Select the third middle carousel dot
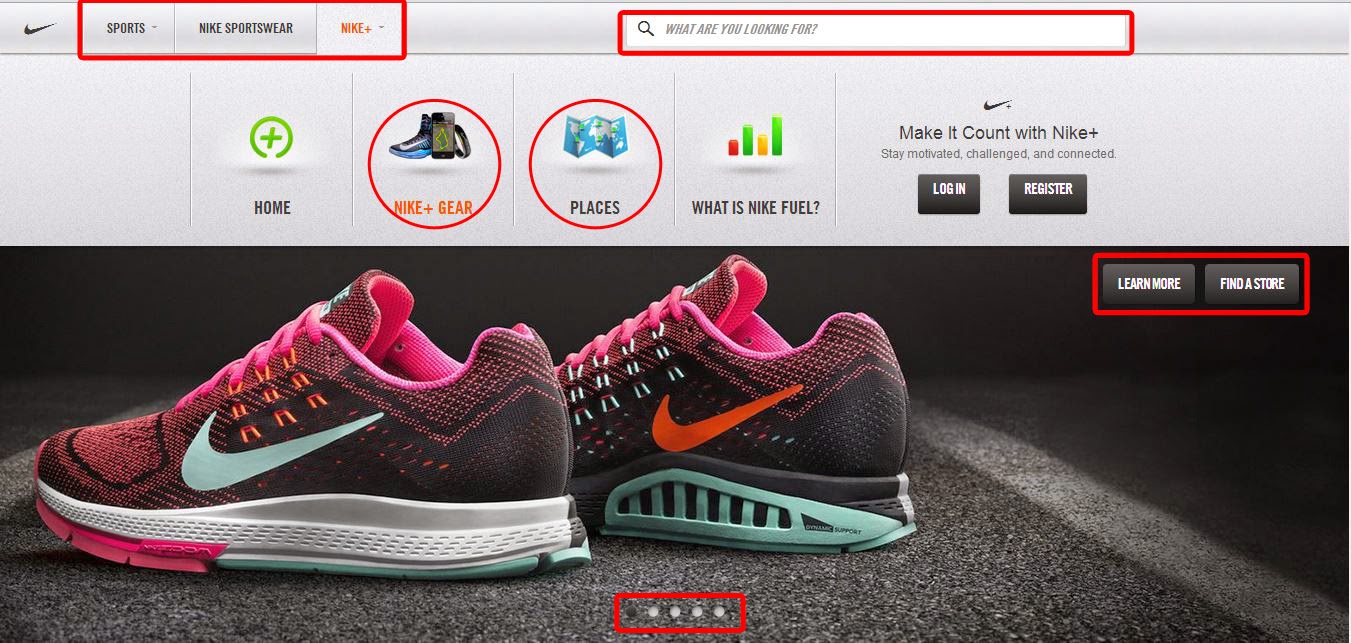The image size is (1351, 643). tap(675, 610)
